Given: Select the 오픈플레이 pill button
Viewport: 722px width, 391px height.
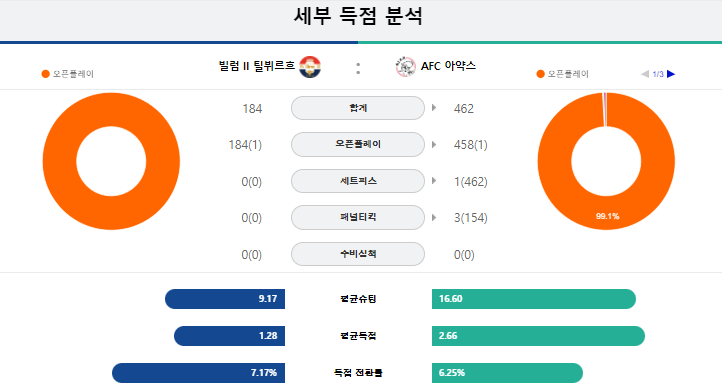Looking at the screenshot, I should (x=358, y=144).
